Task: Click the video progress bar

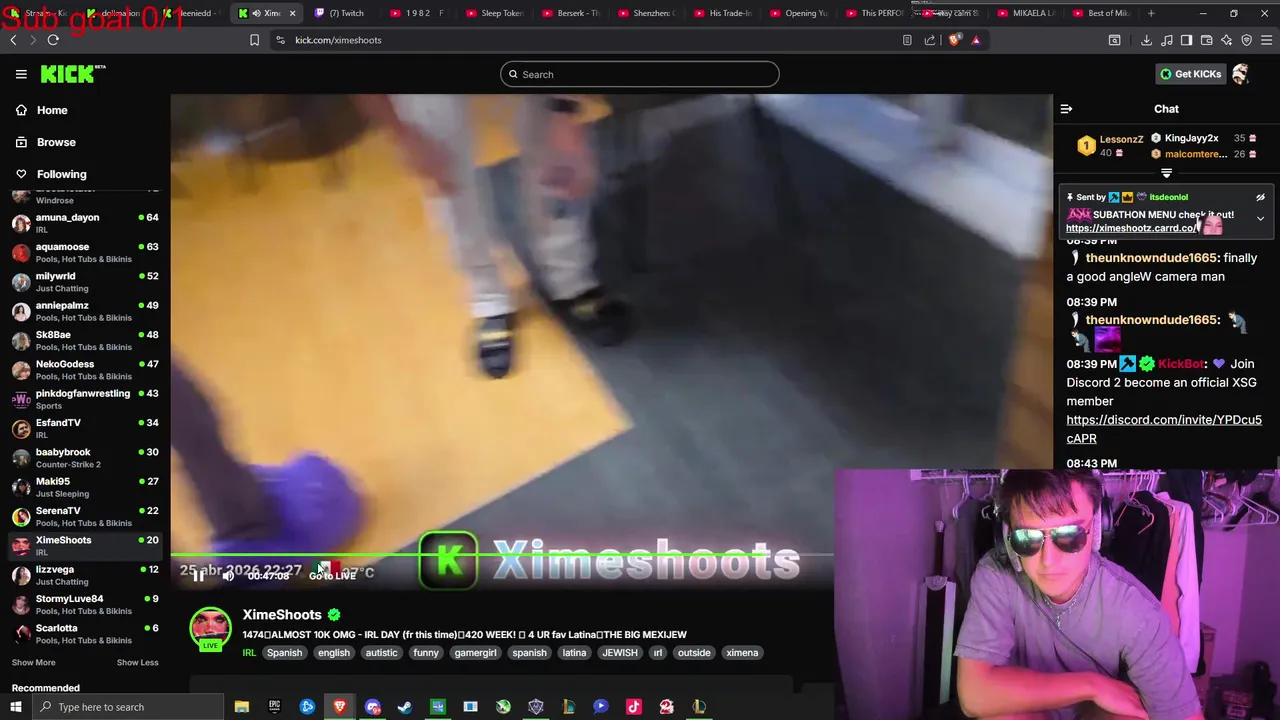Action: click(501, 555)
